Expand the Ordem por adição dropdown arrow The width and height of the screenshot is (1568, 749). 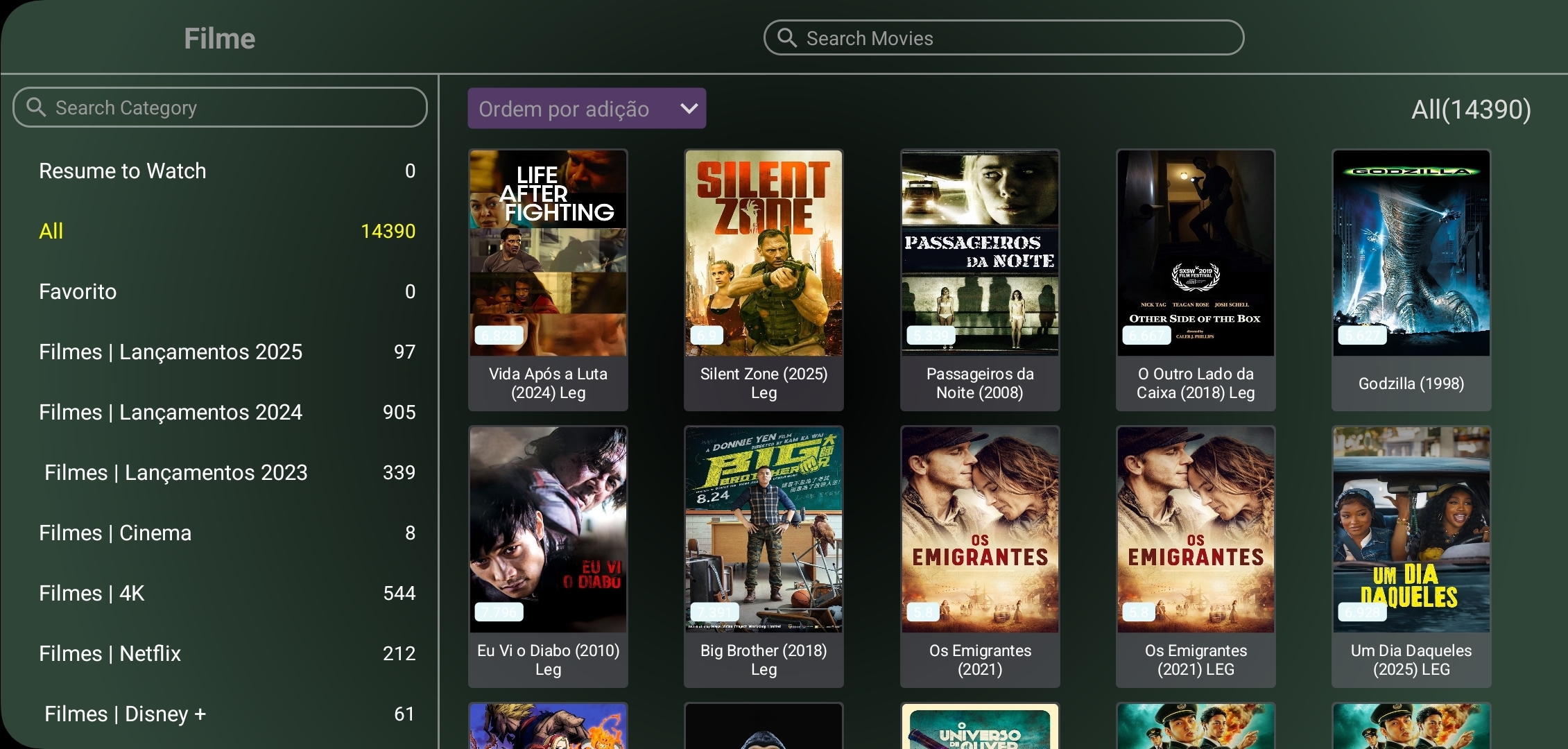(689, 109)
